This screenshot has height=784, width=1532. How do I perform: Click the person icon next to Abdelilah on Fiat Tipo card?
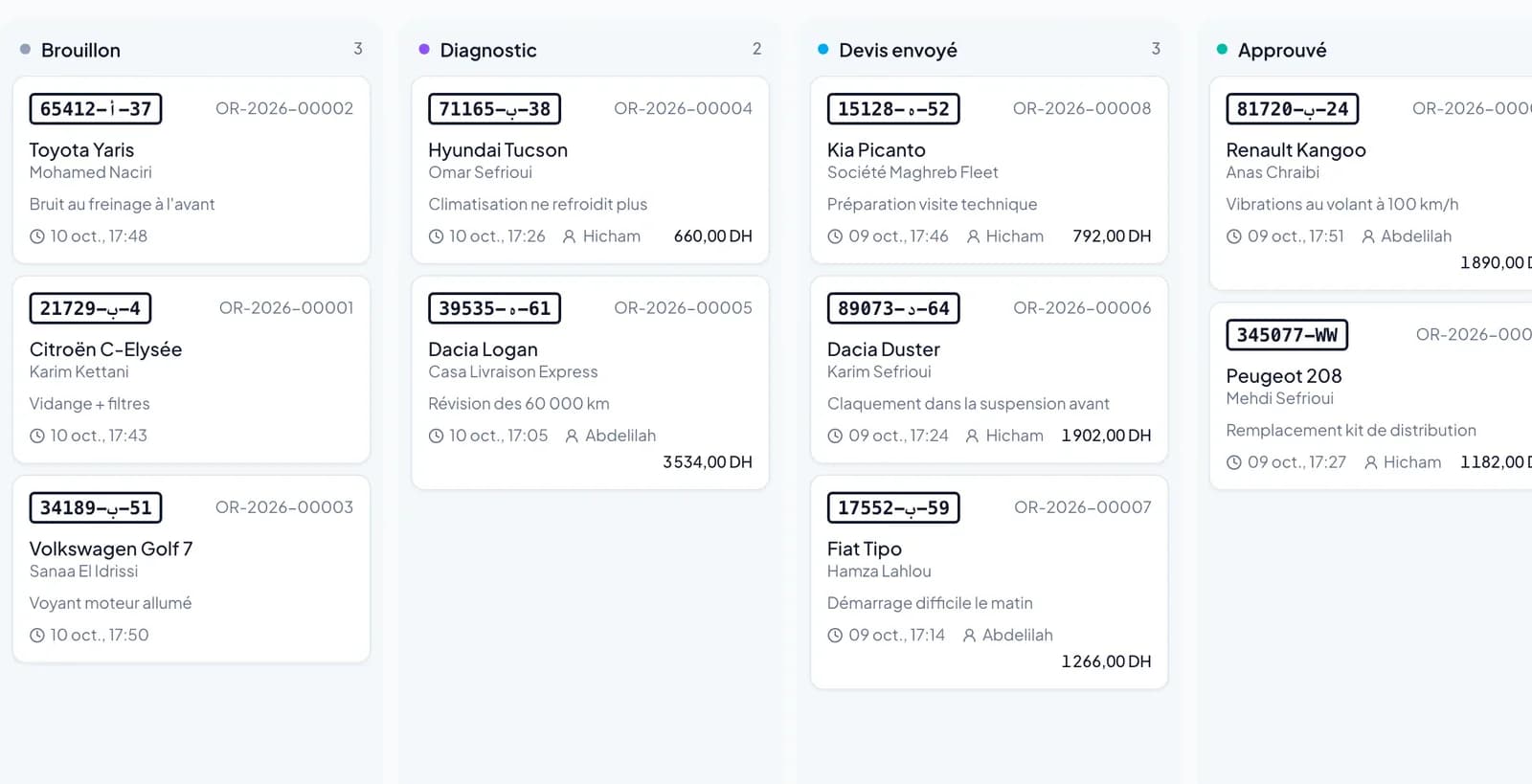pos(969,635)
